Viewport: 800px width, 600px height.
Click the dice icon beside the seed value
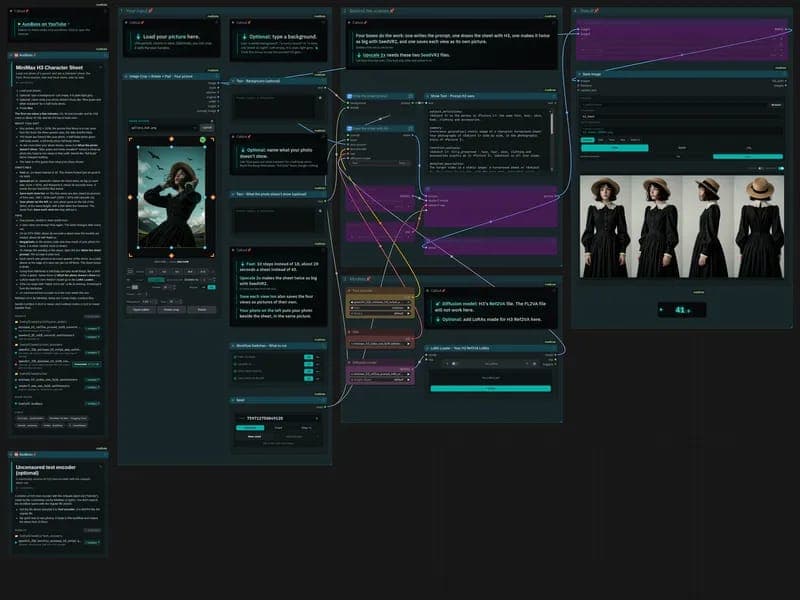pyautogui.click(x=317, y=418)
